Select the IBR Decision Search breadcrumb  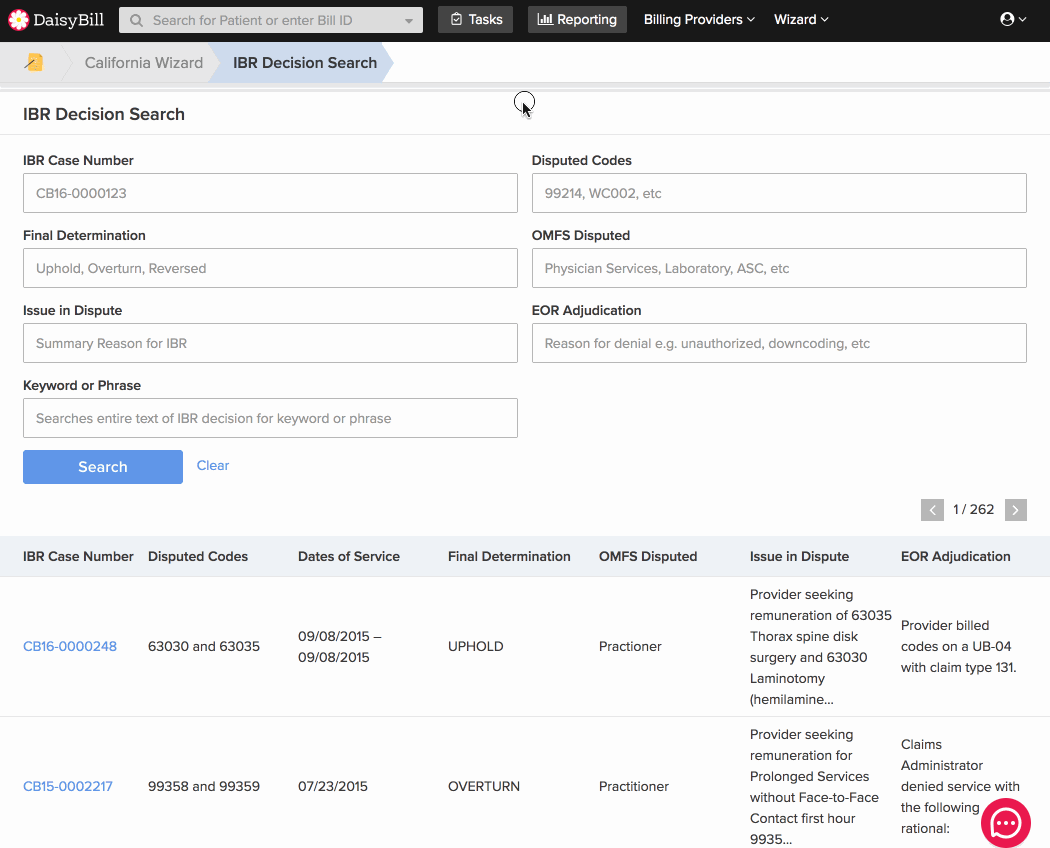coord(305,62)
